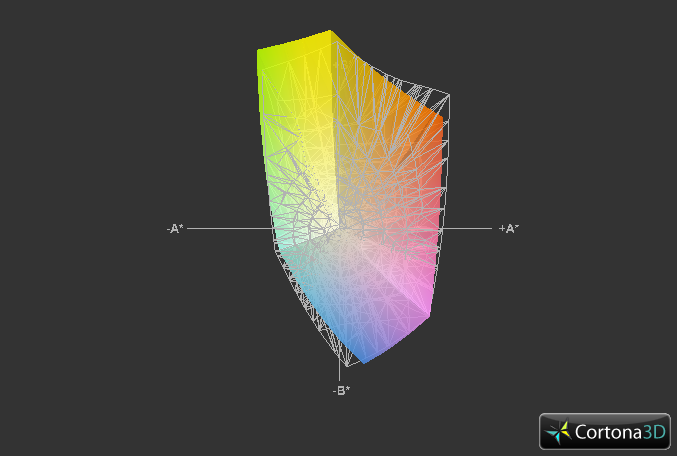Viewport: 677px width, 456px height.
Task: Click the +A* axis label
Action: pyautogui.click(x=509, y=229)
